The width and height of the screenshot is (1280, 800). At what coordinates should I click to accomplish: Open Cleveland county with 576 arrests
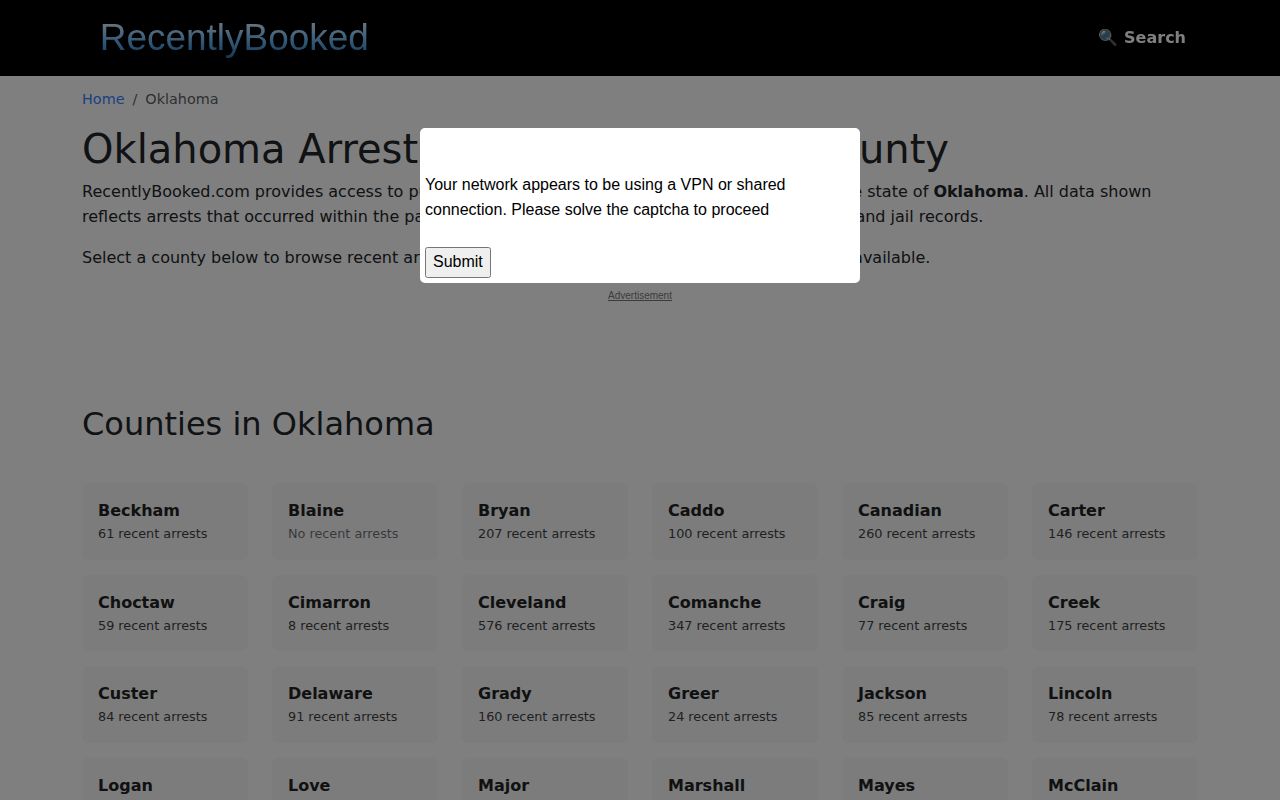pyautogui.click(x=545, y=613)
